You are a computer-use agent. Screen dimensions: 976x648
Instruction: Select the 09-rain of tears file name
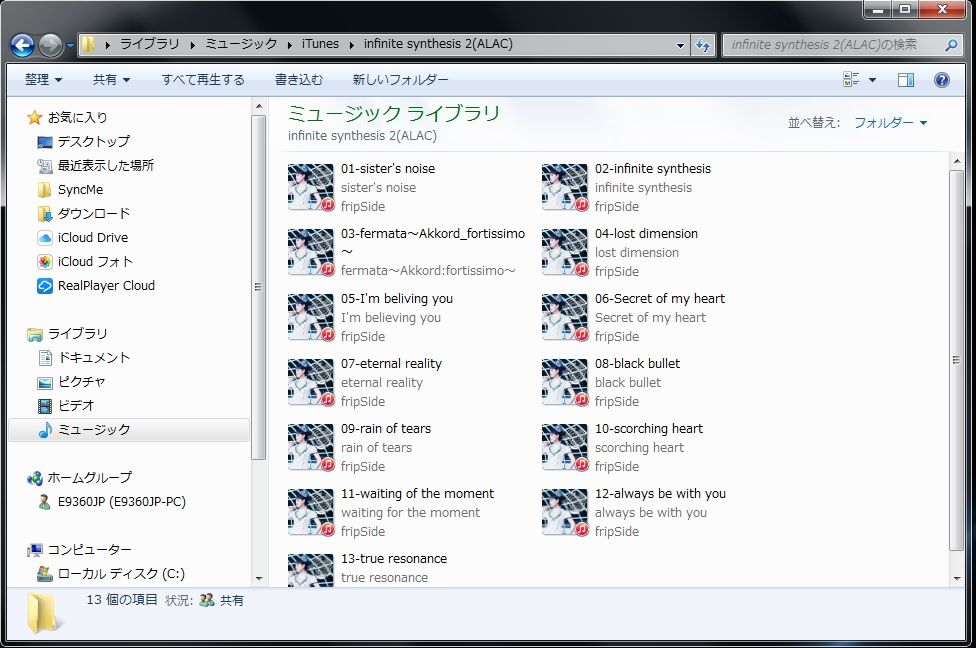[x=386, y=429]
